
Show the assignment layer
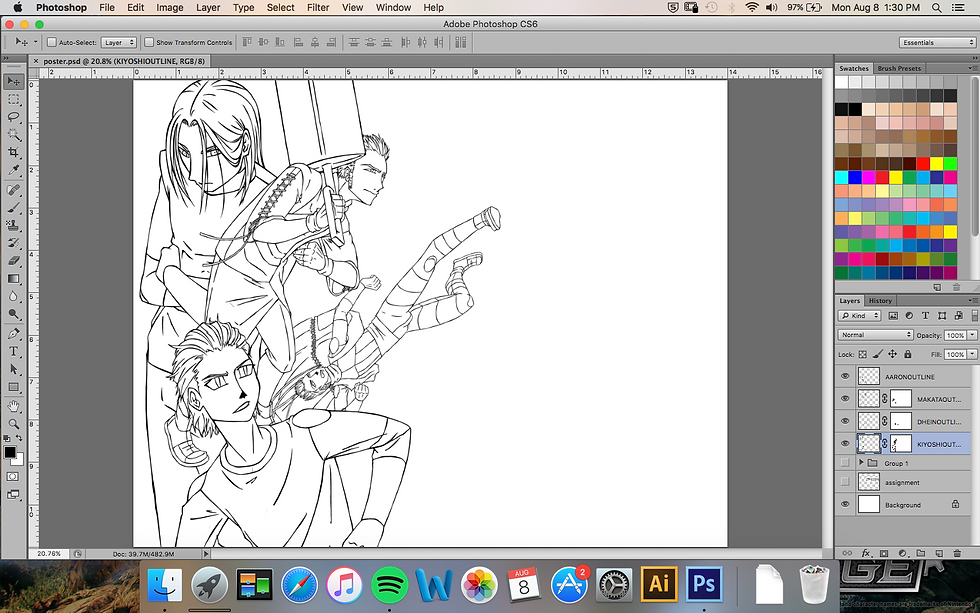click(x=845, y=482)
